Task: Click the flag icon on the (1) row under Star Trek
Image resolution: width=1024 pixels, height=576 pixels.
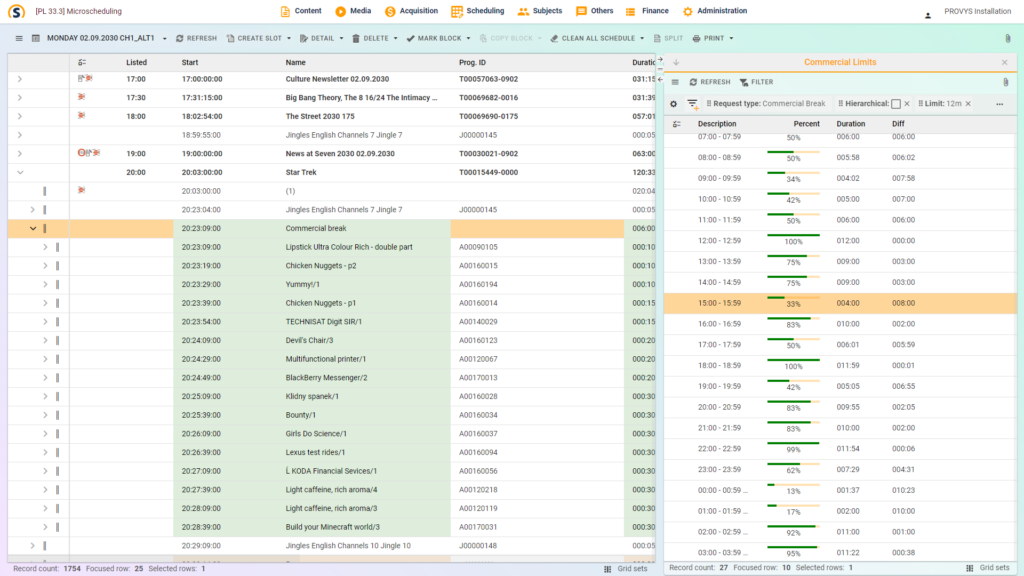Action: pos(81,191)
